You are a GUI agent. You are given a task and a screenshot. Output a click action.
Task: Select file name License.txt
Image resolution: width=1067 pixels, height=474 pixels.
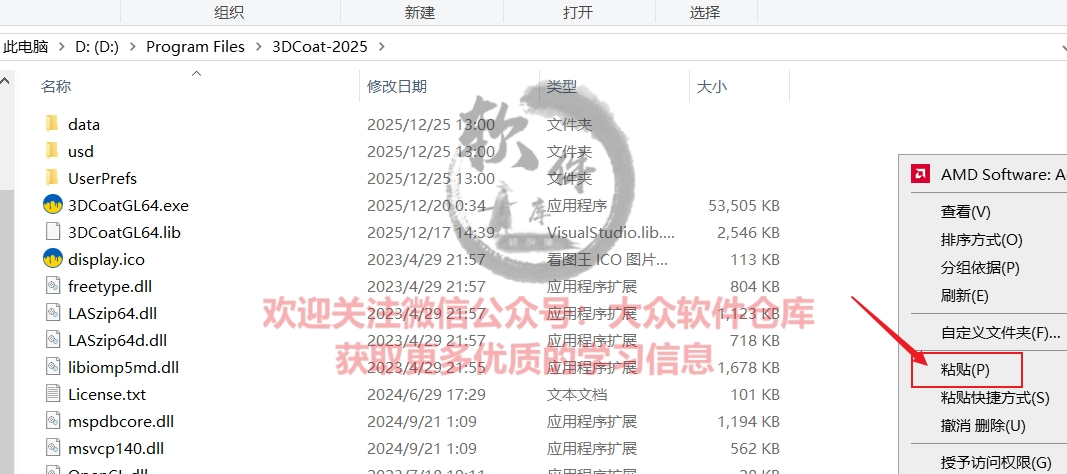click(x=107, y=394)
